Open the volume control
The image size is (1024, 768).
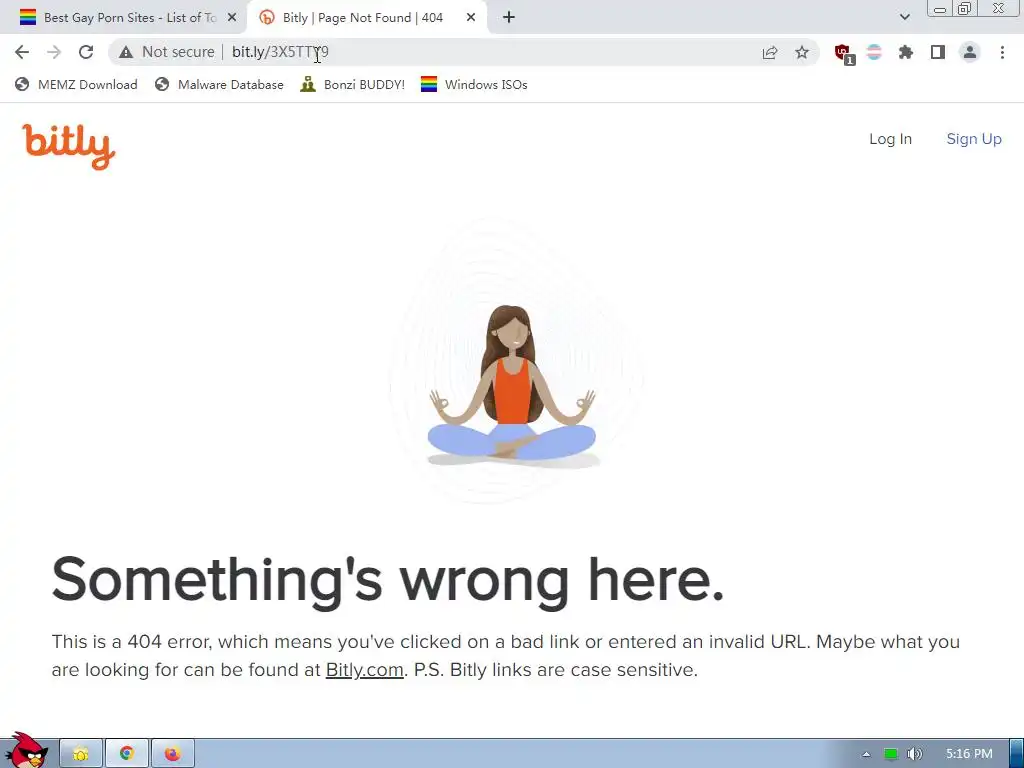tap(915, 754)
